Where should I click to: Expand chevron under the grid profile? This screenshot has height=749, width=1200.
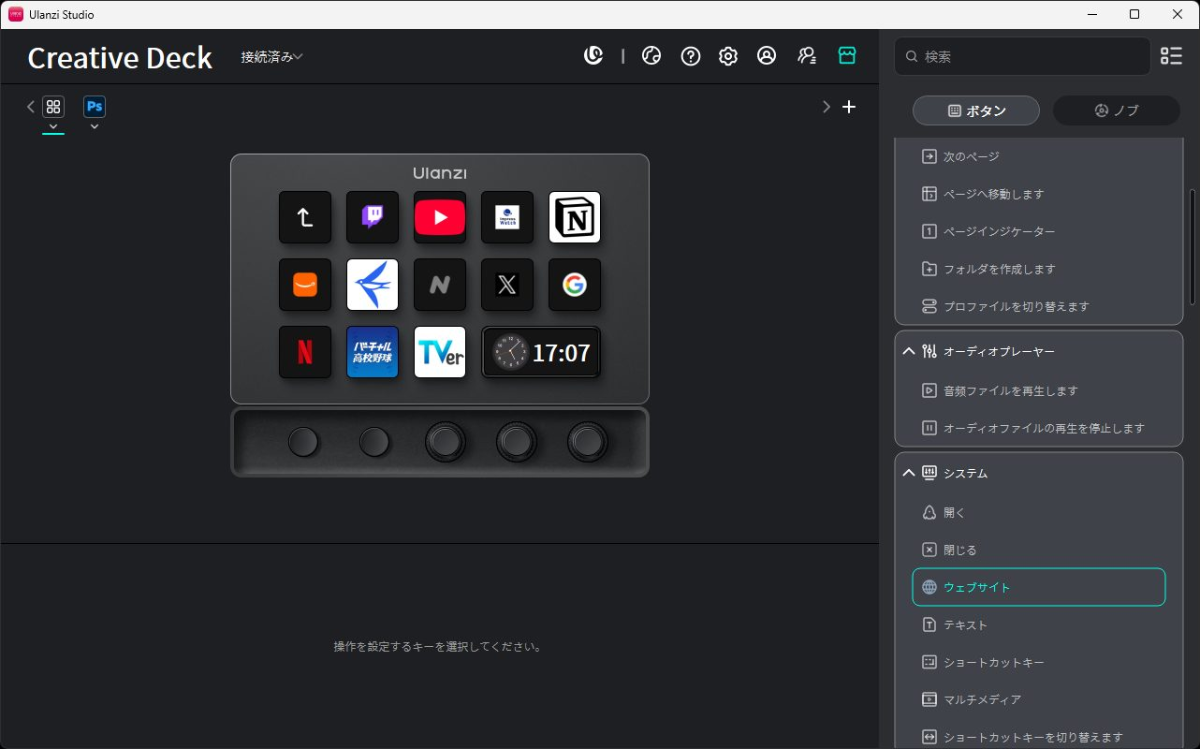point(53,126)
